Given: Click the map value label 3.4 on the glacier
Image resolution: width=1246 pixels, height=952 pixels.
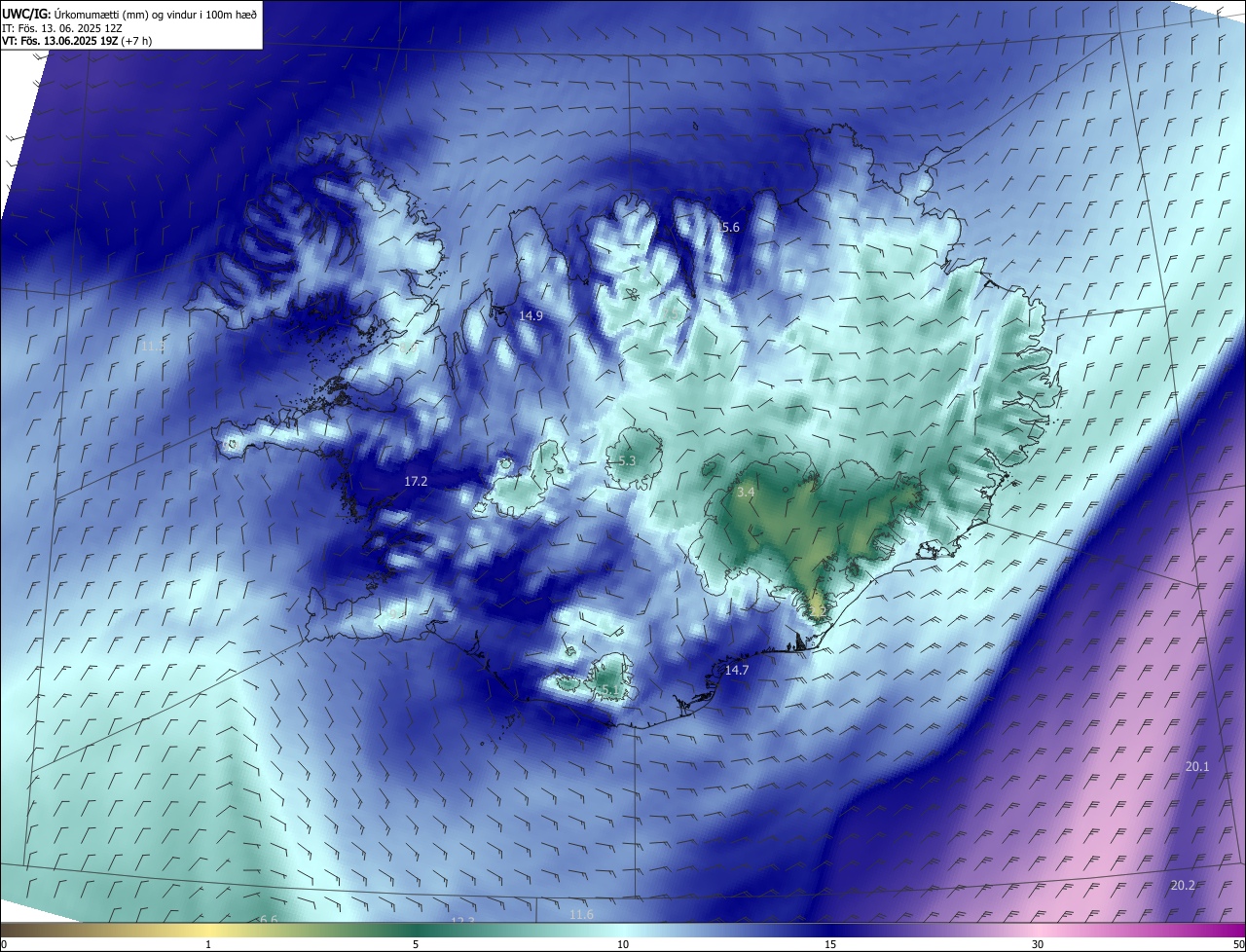Looking at the screenshot, I should (746, 493).
